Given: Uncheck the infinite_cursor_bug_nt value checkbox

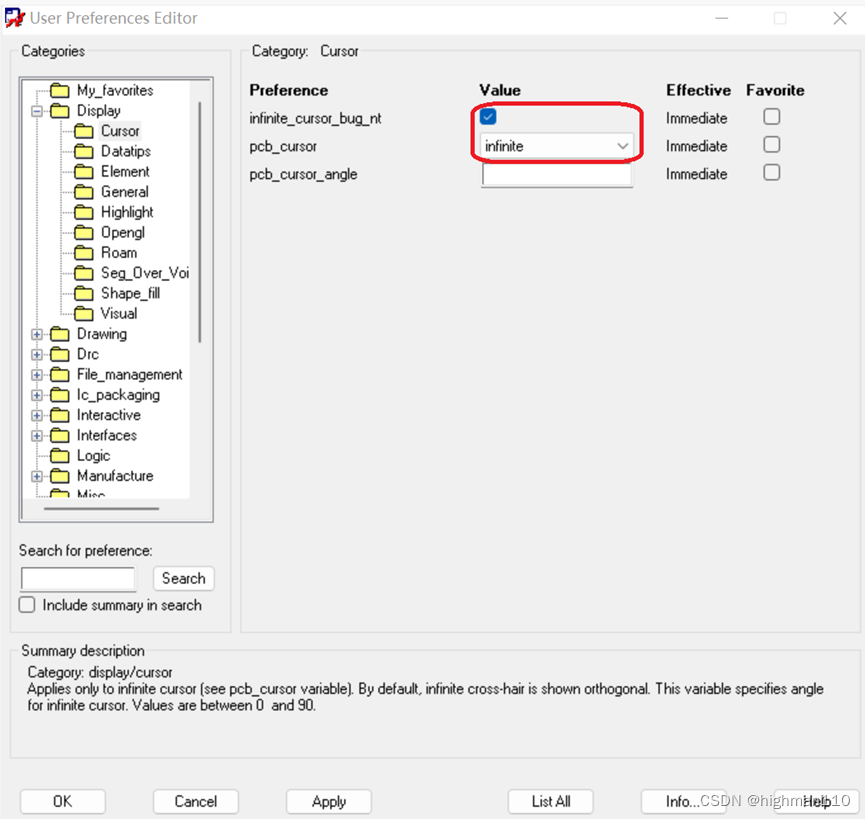Looking at the screenshot, I should 488,117.
